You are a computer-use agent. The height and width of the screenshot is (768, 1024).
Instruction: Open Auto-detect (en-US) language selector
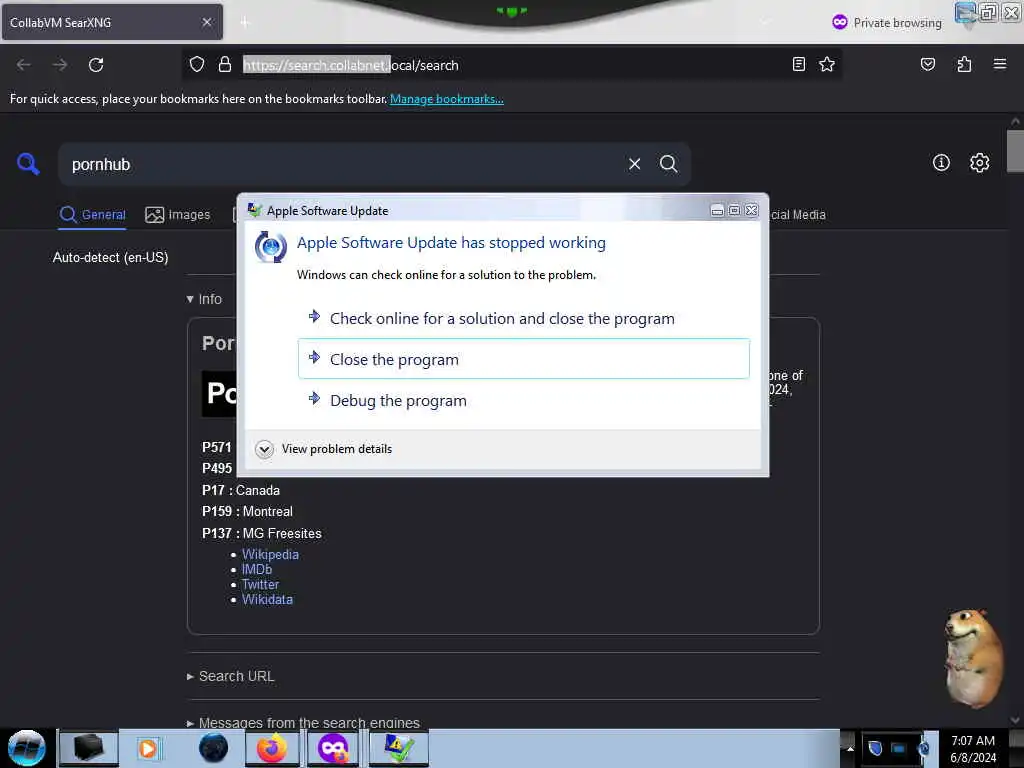[110, 257]
